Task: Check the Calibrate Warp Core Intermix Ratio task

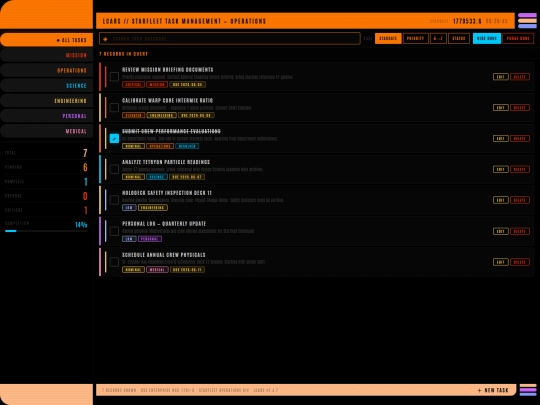Action: [x=114, y=107]
